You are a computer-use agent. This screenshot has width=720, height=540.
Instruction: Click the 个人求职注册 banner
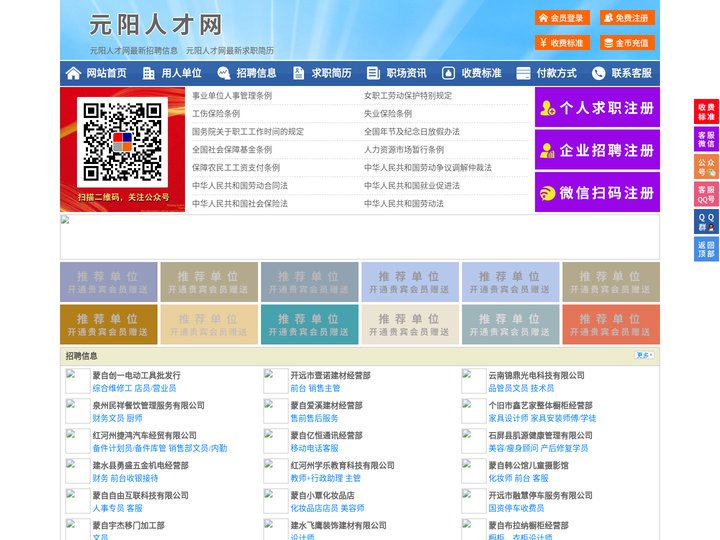click(597, 107)
